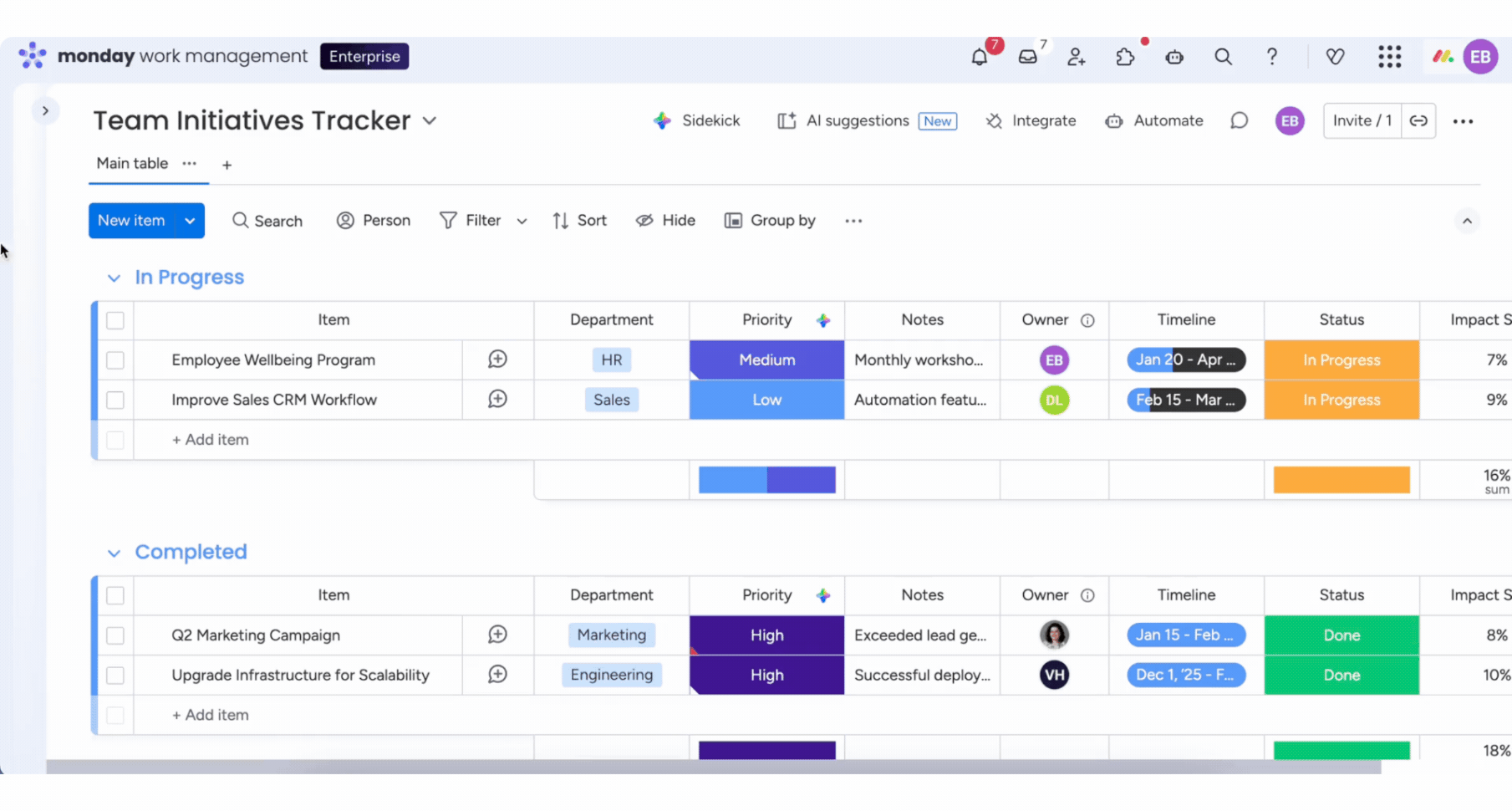Open the New item dropdown arrow
This screenshot has width=1512, height=811.
point(190,221)
